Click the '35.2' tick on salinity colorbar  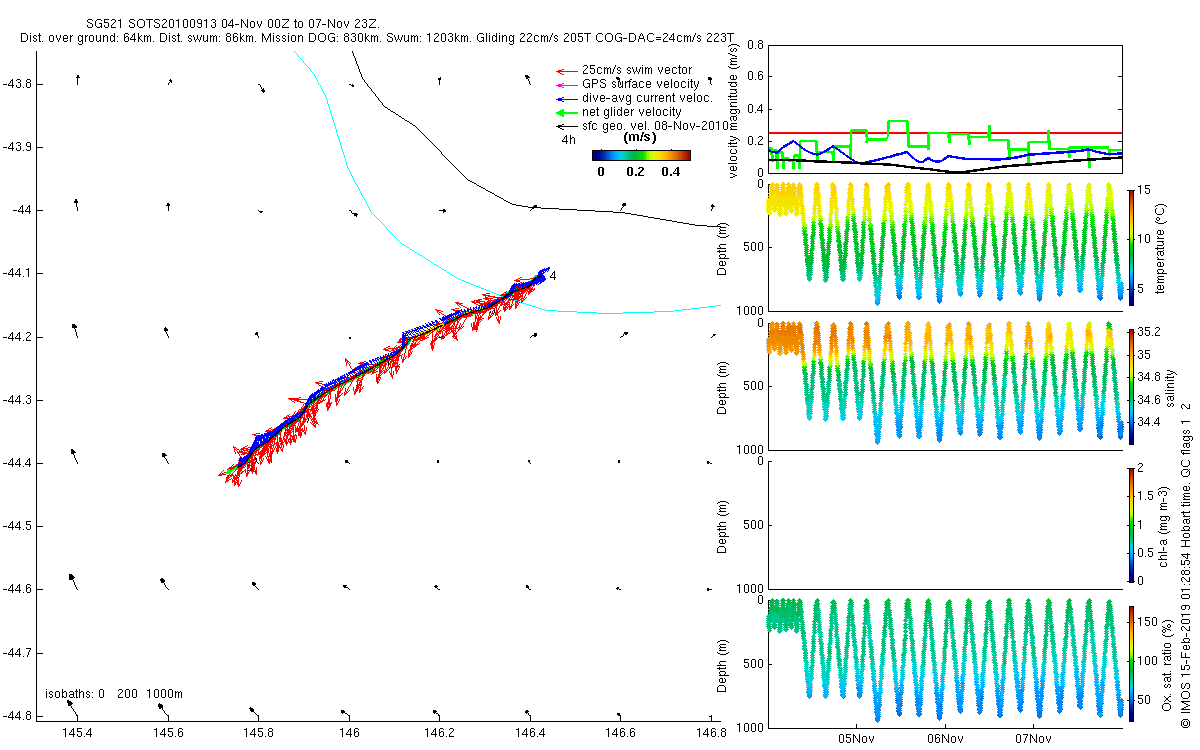point(1149,332)
